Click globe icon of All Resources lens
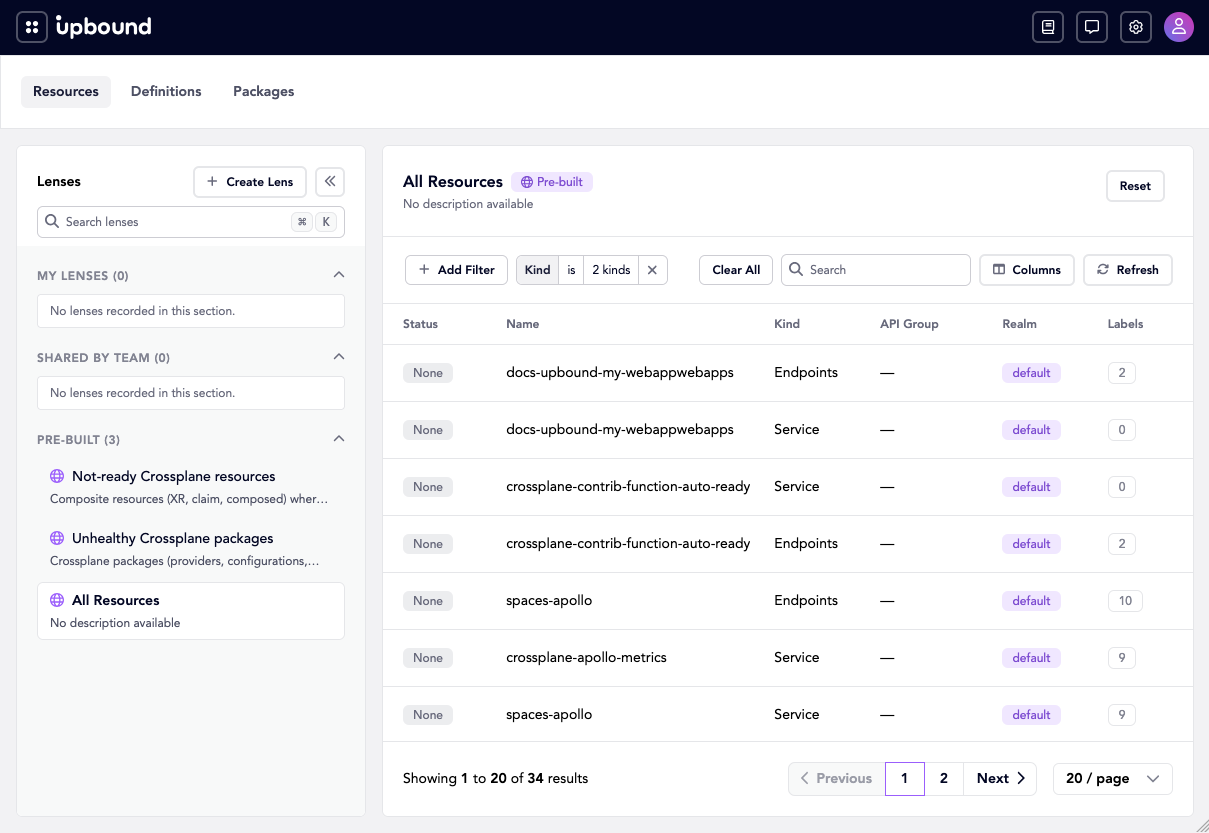Image resolution: width=1209 pixels, height=833 pixels. 57,601
